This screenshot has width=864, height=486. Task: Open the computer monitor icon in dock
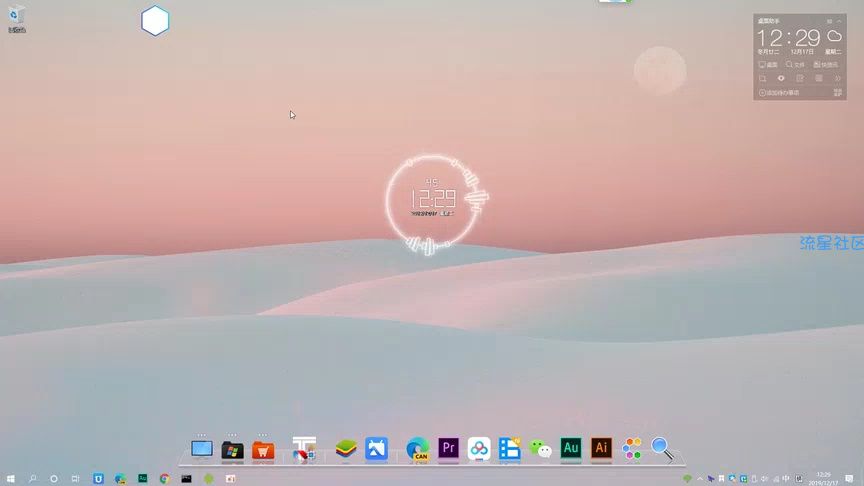click(x=202, y=450)
